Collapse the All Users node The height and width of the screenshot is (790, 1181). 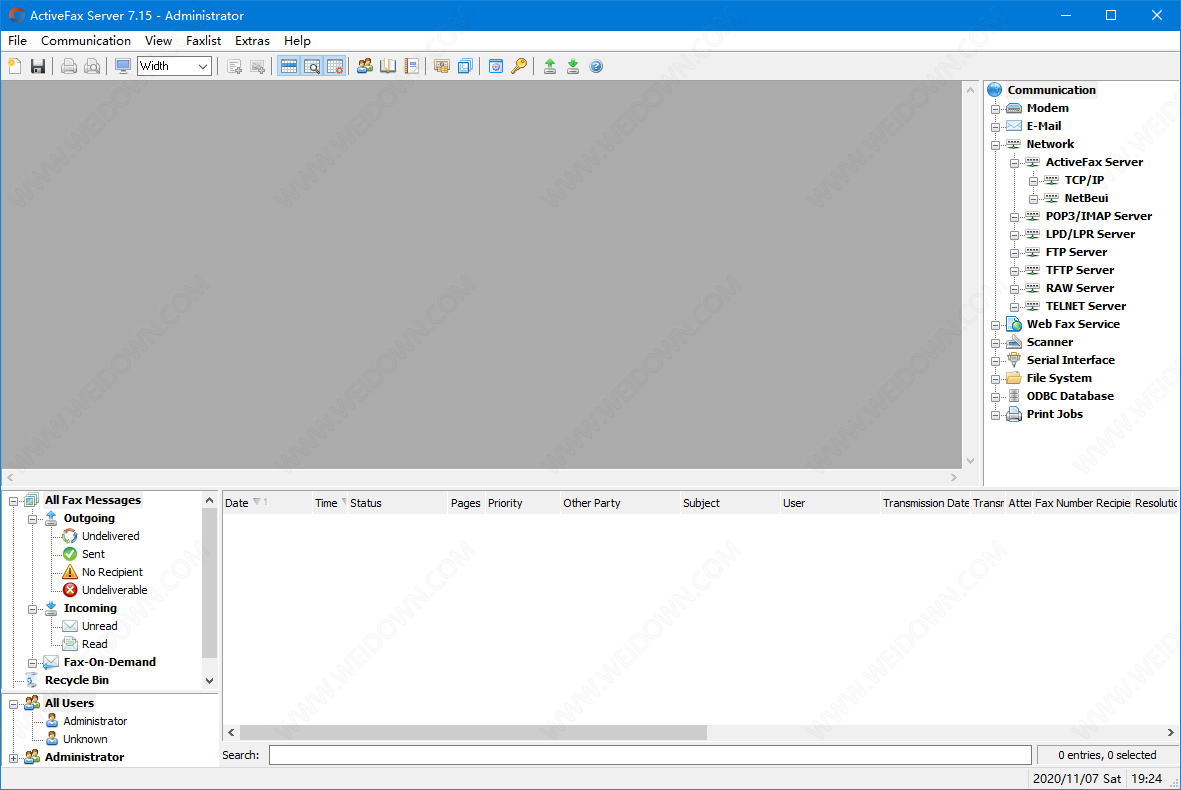[14, 704]
